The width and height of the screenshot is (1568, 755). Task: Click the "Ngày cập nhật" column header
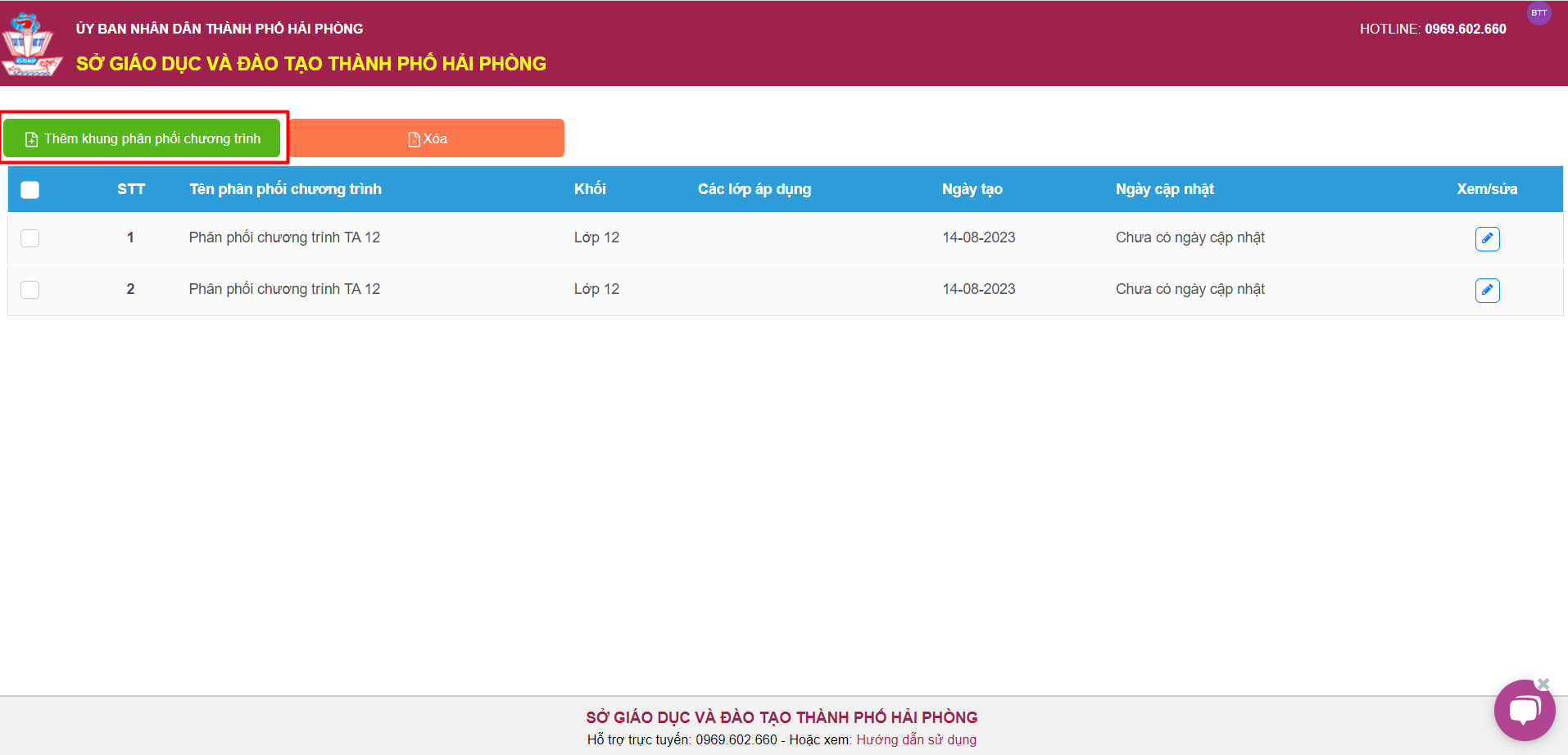(1164, 189)
